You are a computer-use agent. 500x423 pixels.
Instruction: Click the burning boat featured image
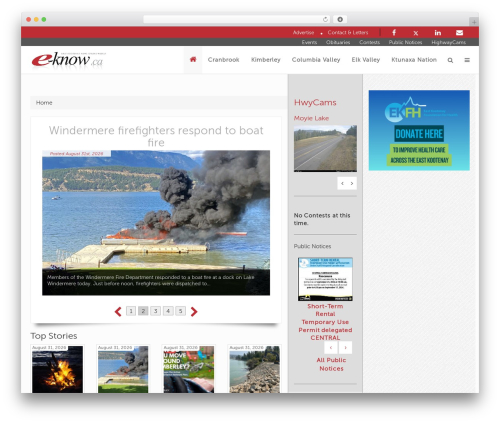pos(156,223)
